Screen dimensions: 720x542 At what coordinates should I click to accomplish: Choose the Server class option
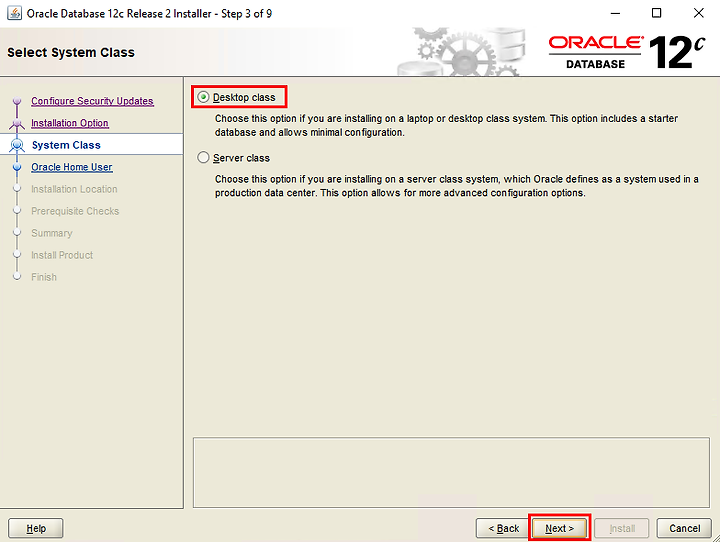click(203, 158)
